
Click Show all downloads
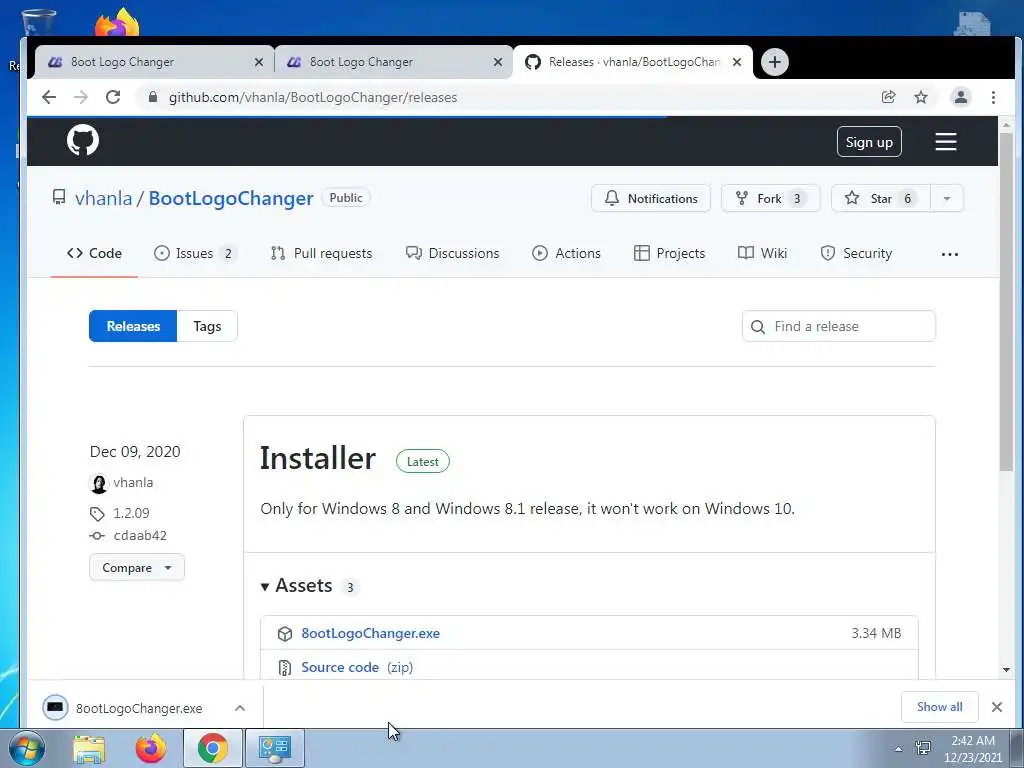point(939,707)
